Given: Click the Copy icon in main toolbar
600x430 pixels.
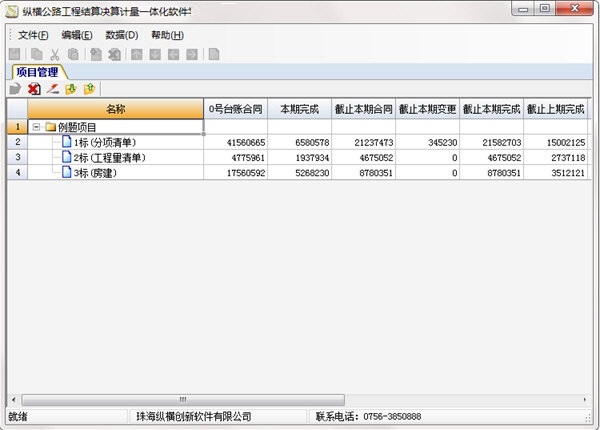Looking at the screenshot, I should pos(37,54).
